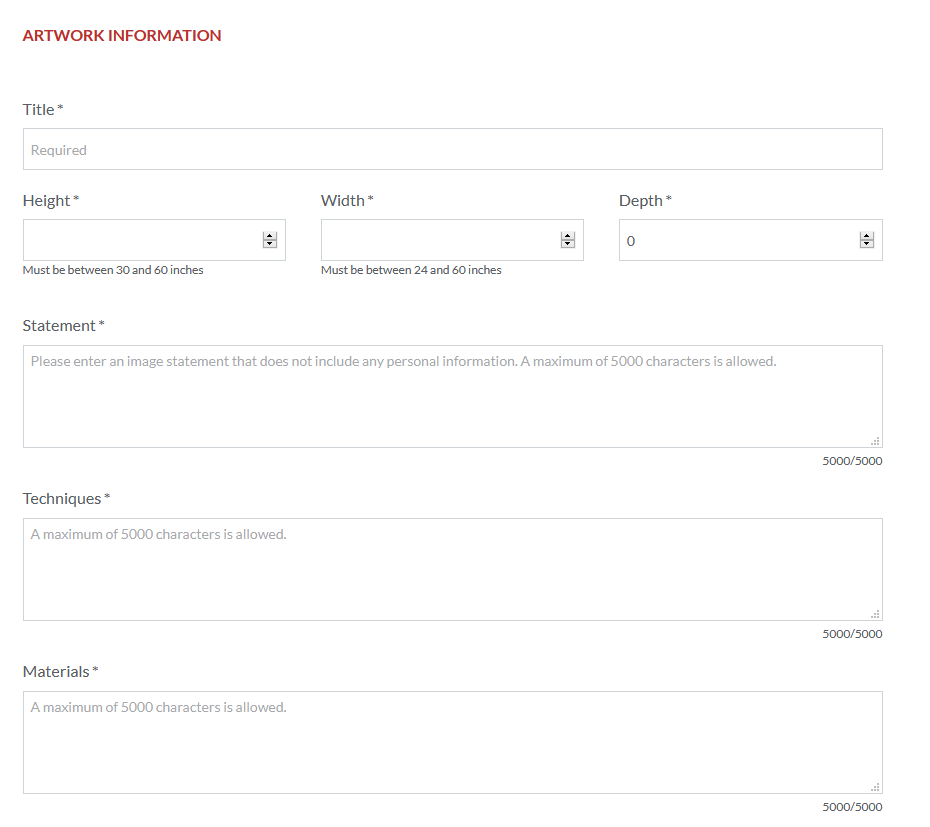Grab the Techniques box resize handle
This screenshot has height=827, width=930.
[875, 614]
